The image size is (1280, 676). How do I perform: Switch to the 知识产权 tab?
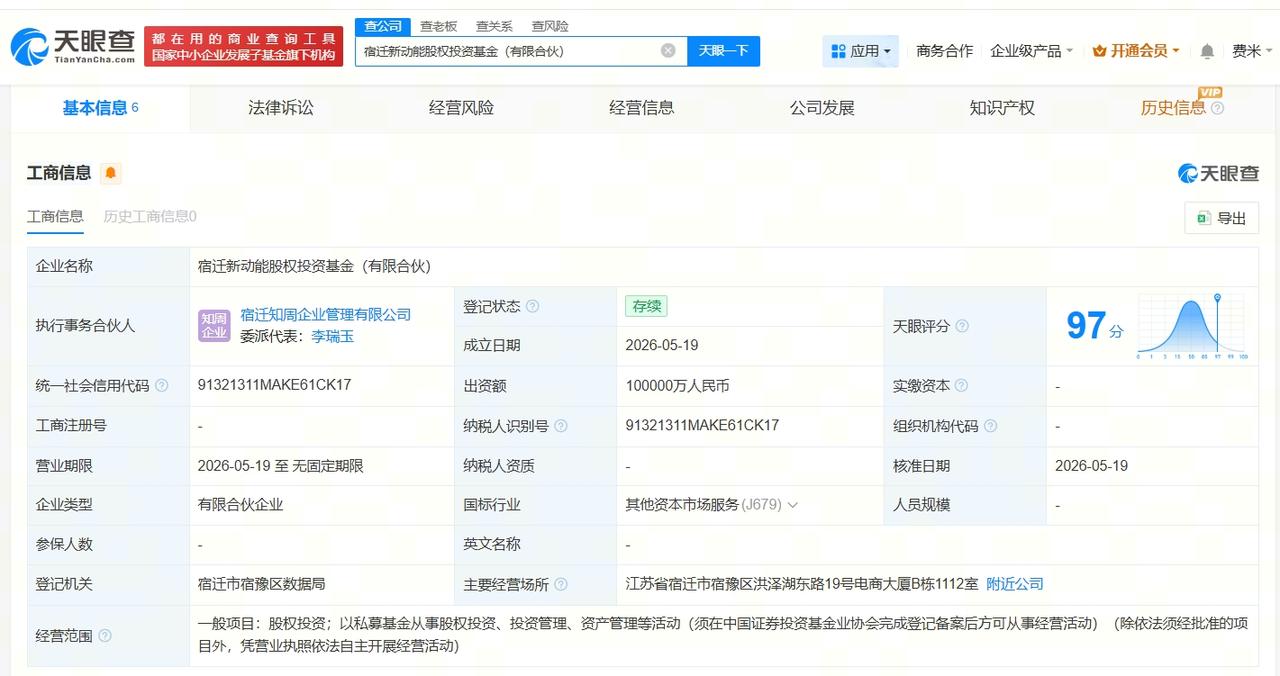click(x=1002, y=108)
